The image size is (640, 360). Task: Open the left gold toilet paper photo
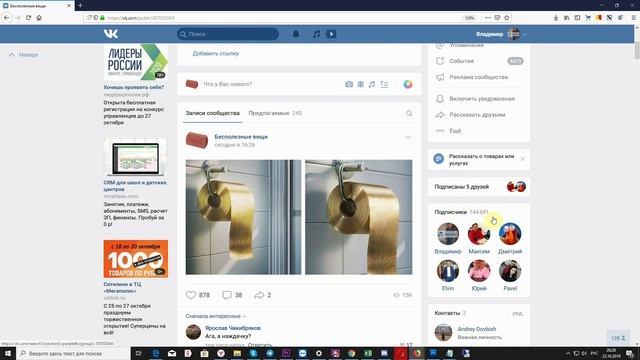tap(243, 217)
